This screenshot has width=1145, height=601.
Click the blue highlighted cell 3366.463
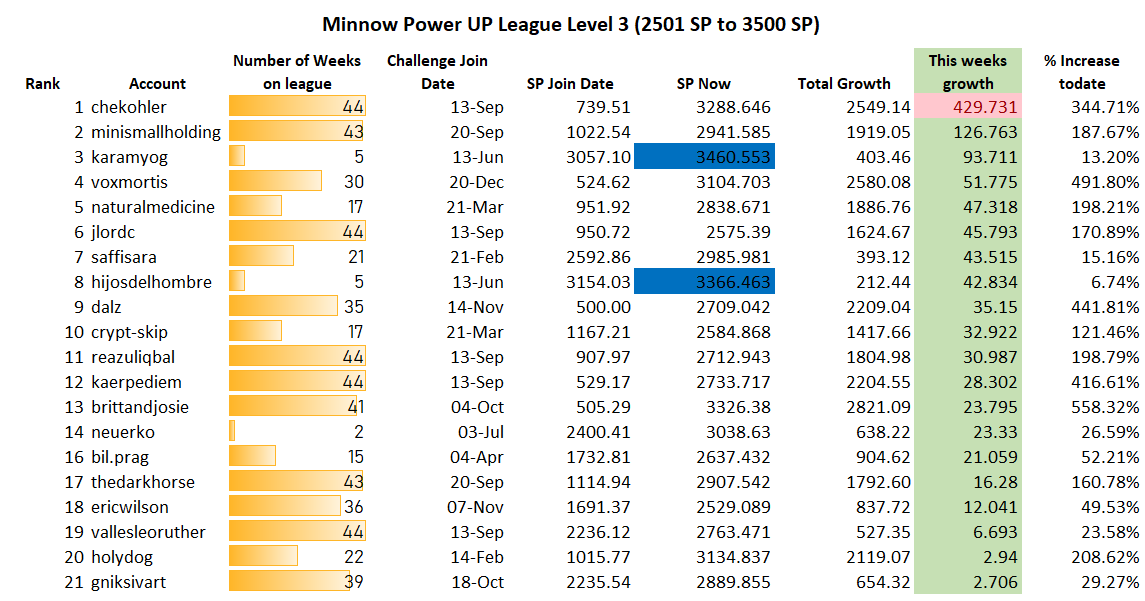(x=704, y=282)
